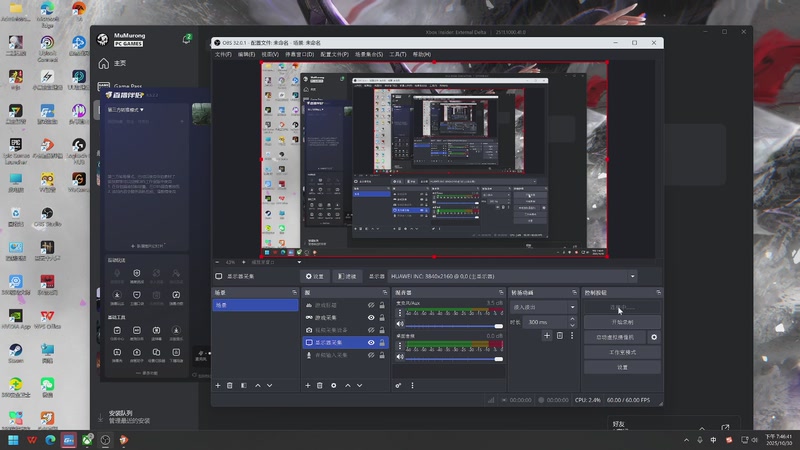
Task: Move the selected source up in the Sources panel
Action: (348, 386)
